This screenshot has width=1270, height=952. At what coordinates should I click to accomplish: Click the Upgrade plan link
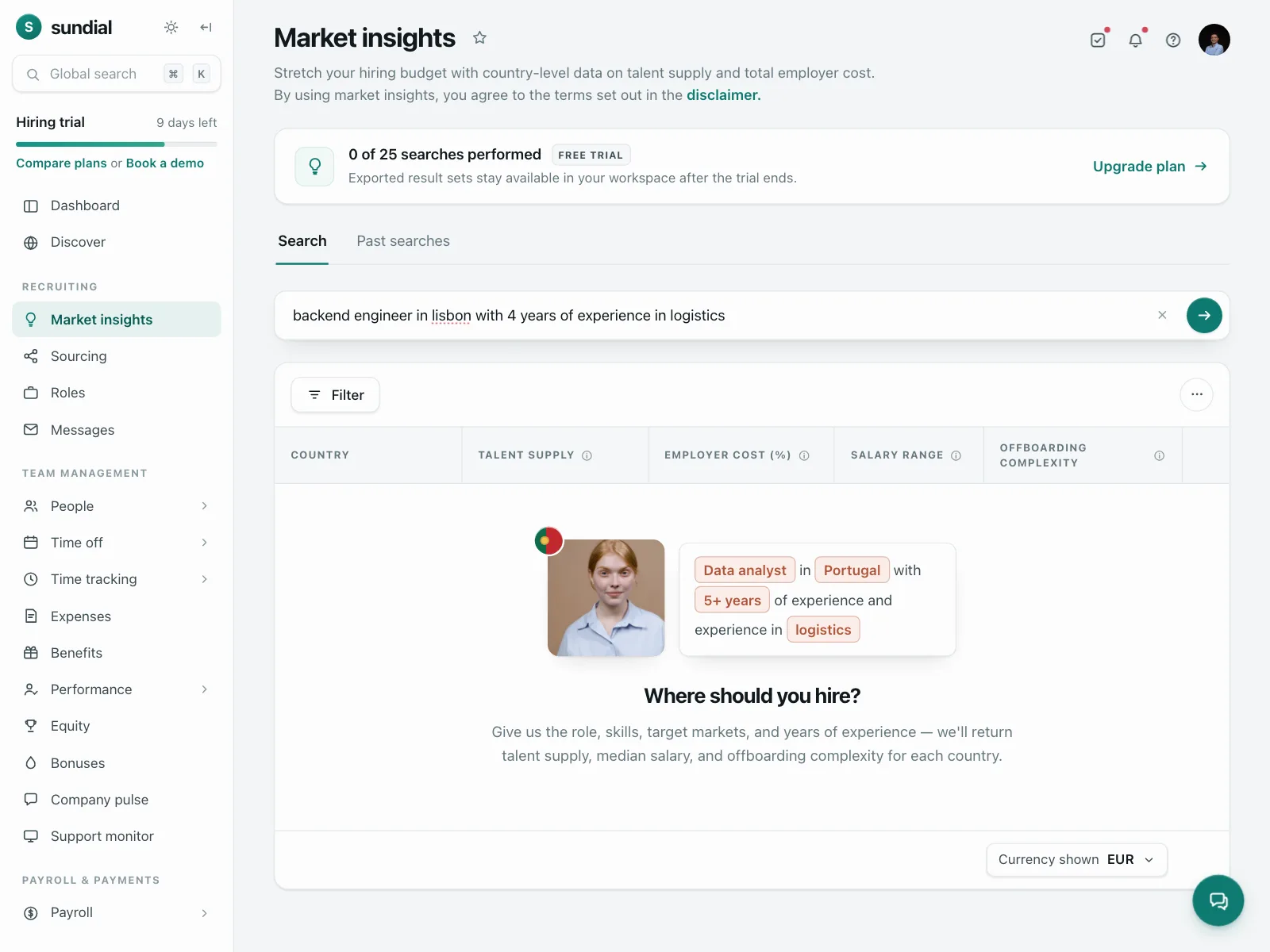coord(1149,167)
